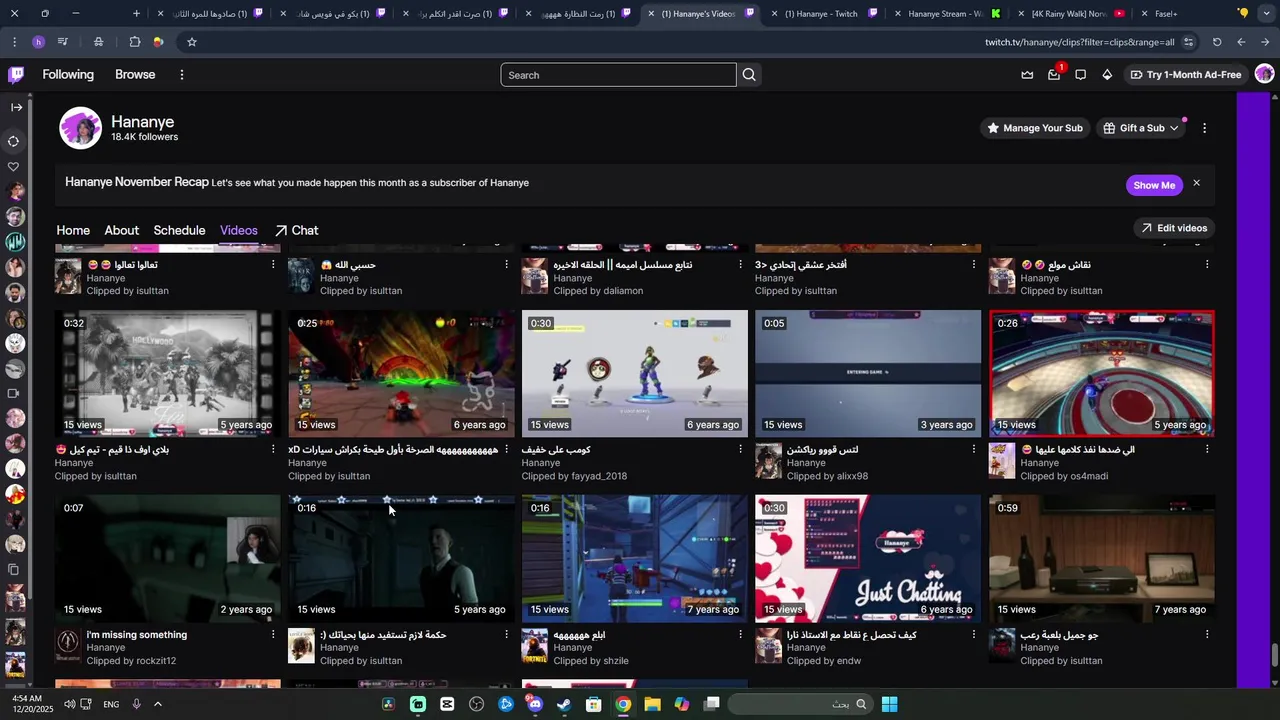Image resolution: width=1280 pixels, height=720 pixels.
Task: Expand the Gift a Sub dropdown
Action: [1141, 128]
